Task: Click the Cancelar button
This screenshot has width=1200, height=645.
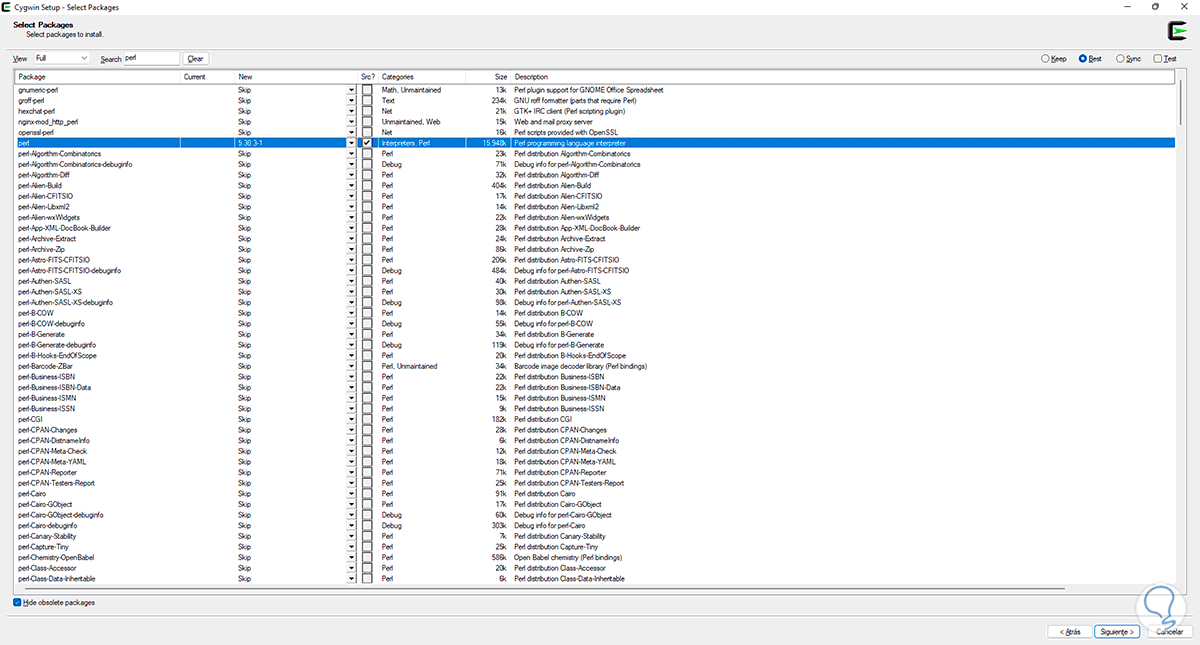Action: point(1169,631)
